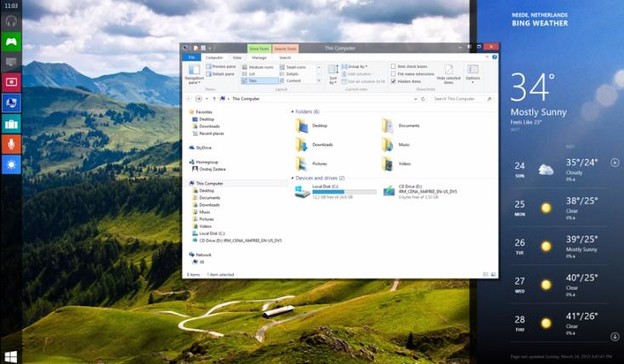Open the File ribbon tab

pos(191,58)
